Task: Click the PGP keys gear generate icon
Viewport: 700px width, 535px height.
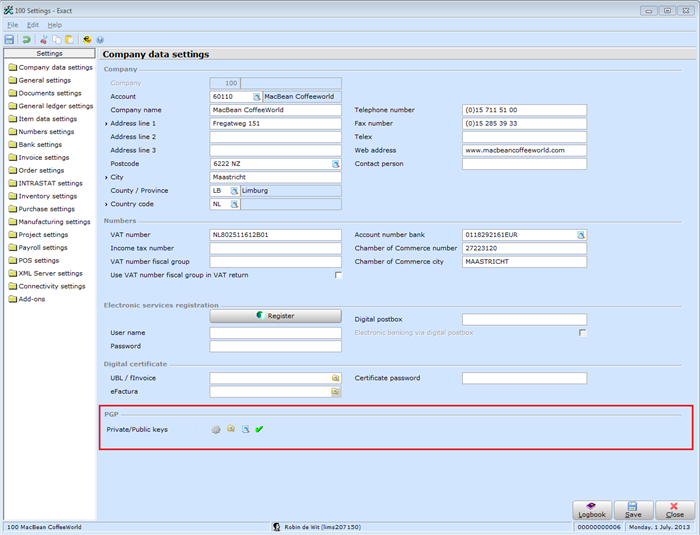Action: coord(216,430)
